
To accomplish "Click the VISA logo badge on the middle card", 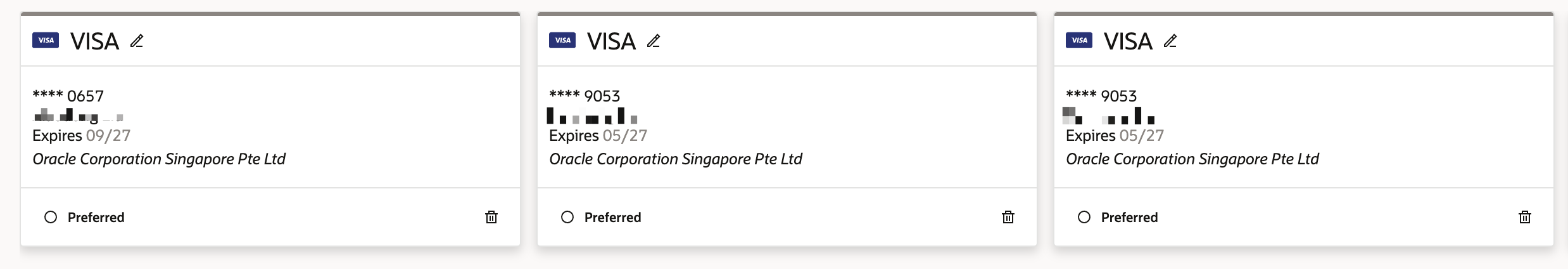I will click(562, 41).
